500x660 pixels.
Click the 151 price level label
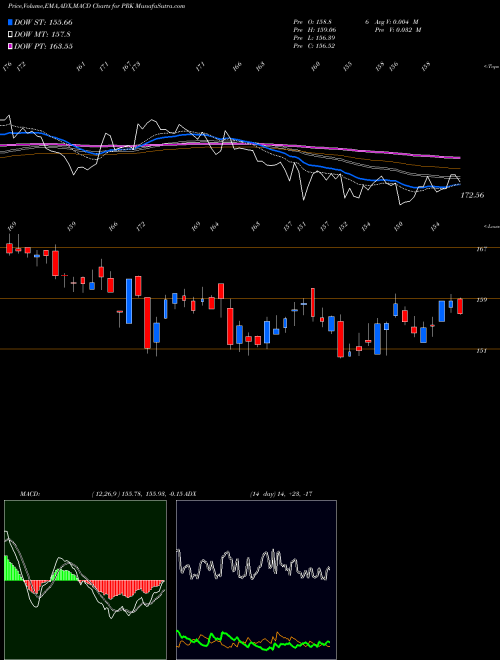click(481, 350)
